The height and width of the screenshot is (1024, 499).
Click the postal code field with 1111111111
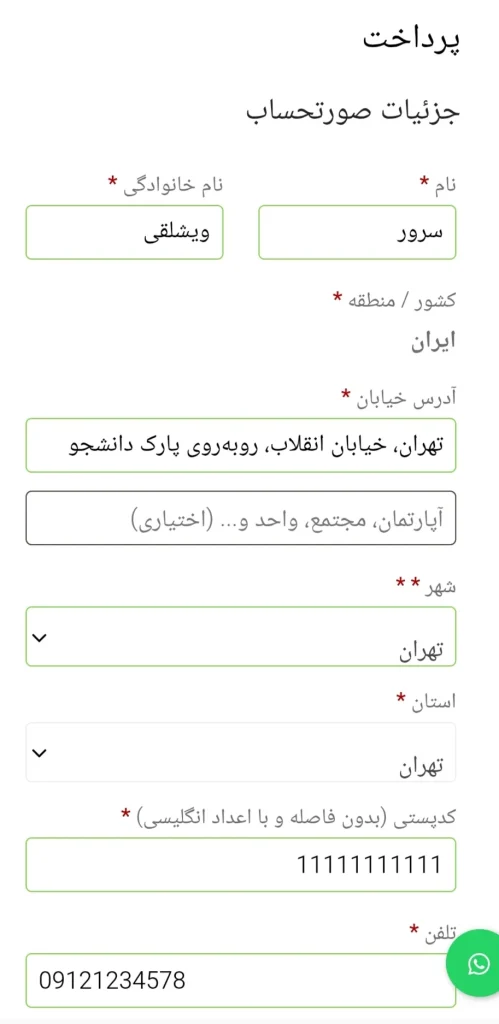pyautogui.click(x=241, y=865)
